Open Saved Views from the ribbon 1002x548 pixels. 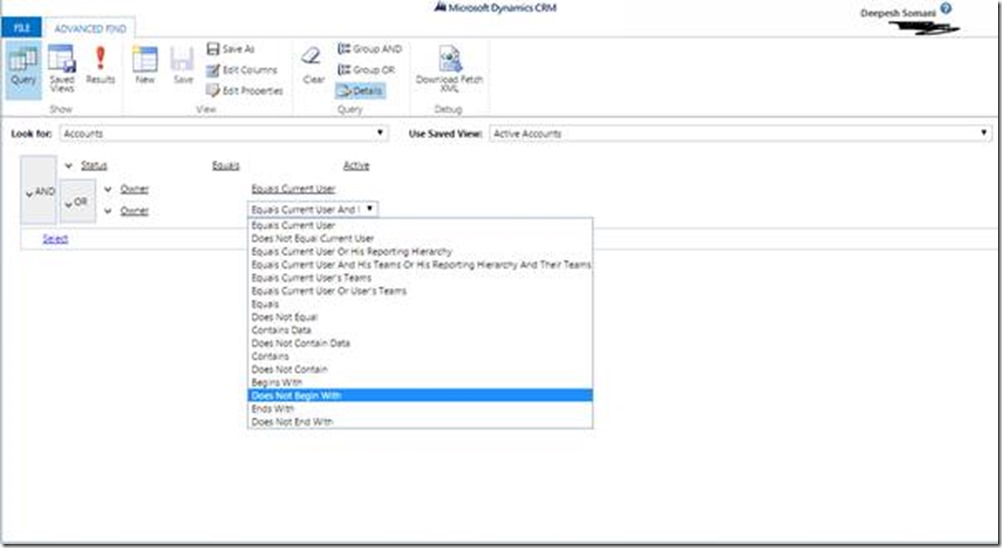(62, 68)
